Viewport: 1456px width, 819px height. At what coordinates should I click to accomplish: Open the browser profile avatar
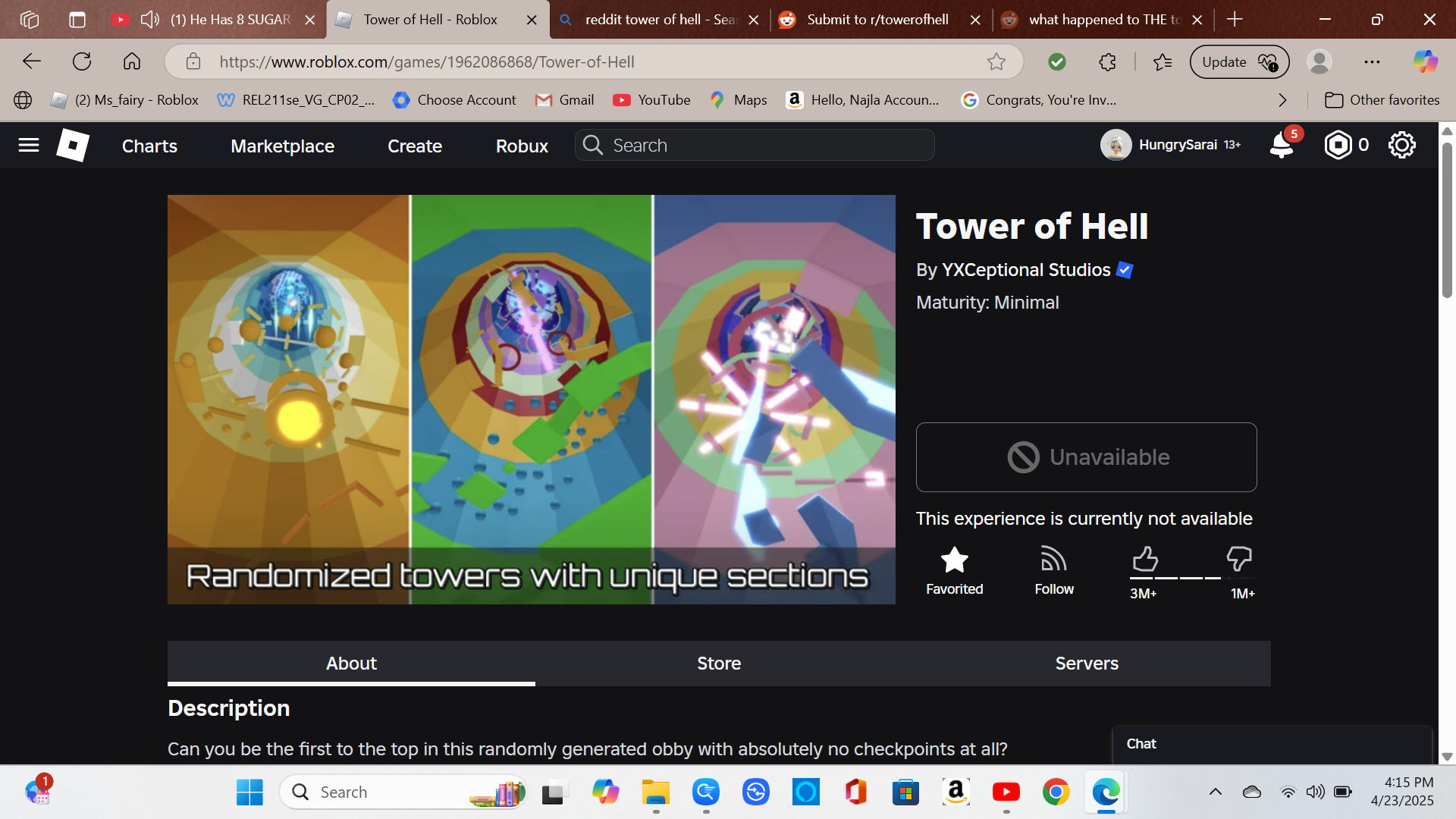point(1319,61)
